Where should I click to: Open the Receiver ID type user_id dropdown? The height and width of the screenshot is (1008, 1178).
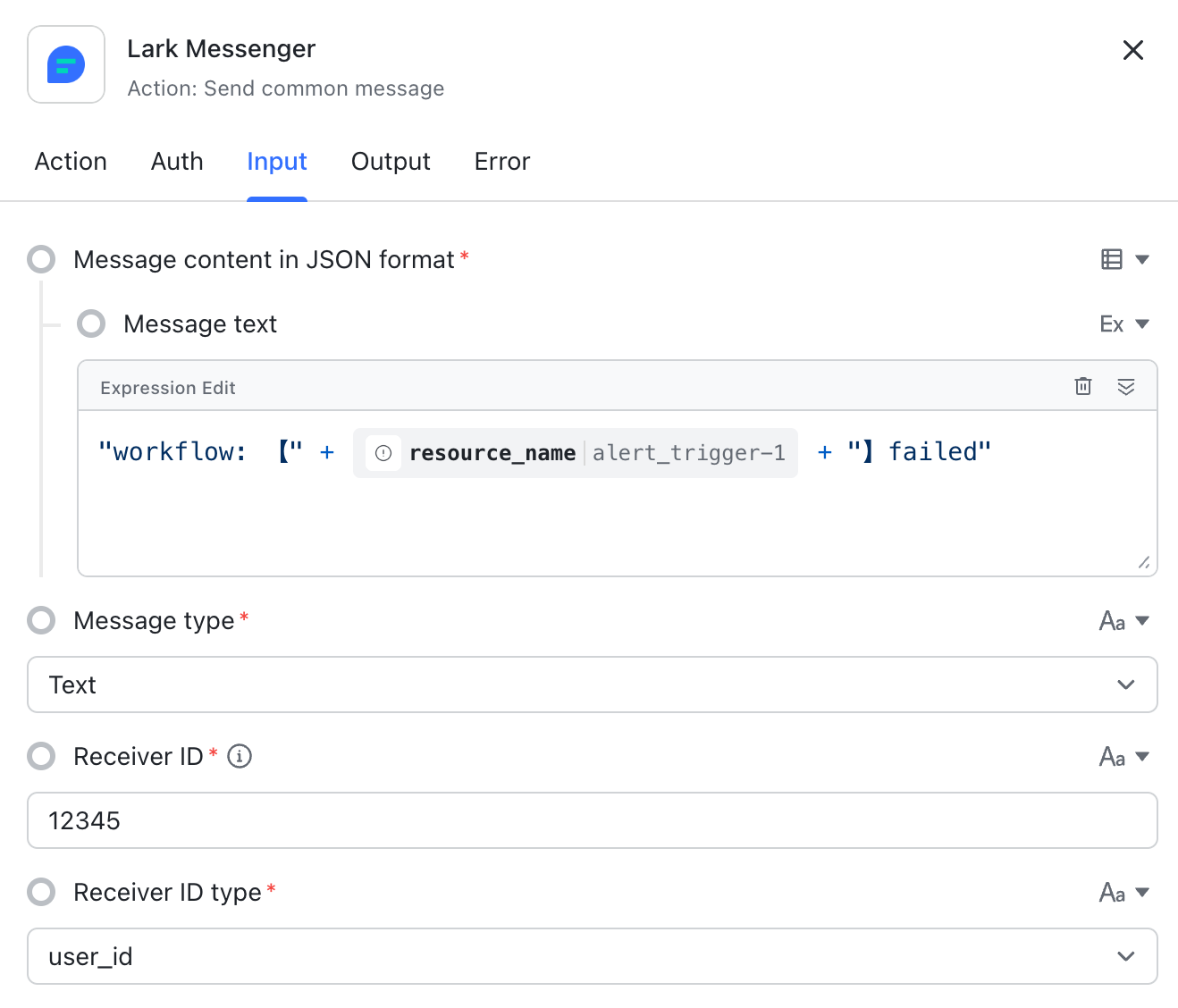[x=592, y=956]
